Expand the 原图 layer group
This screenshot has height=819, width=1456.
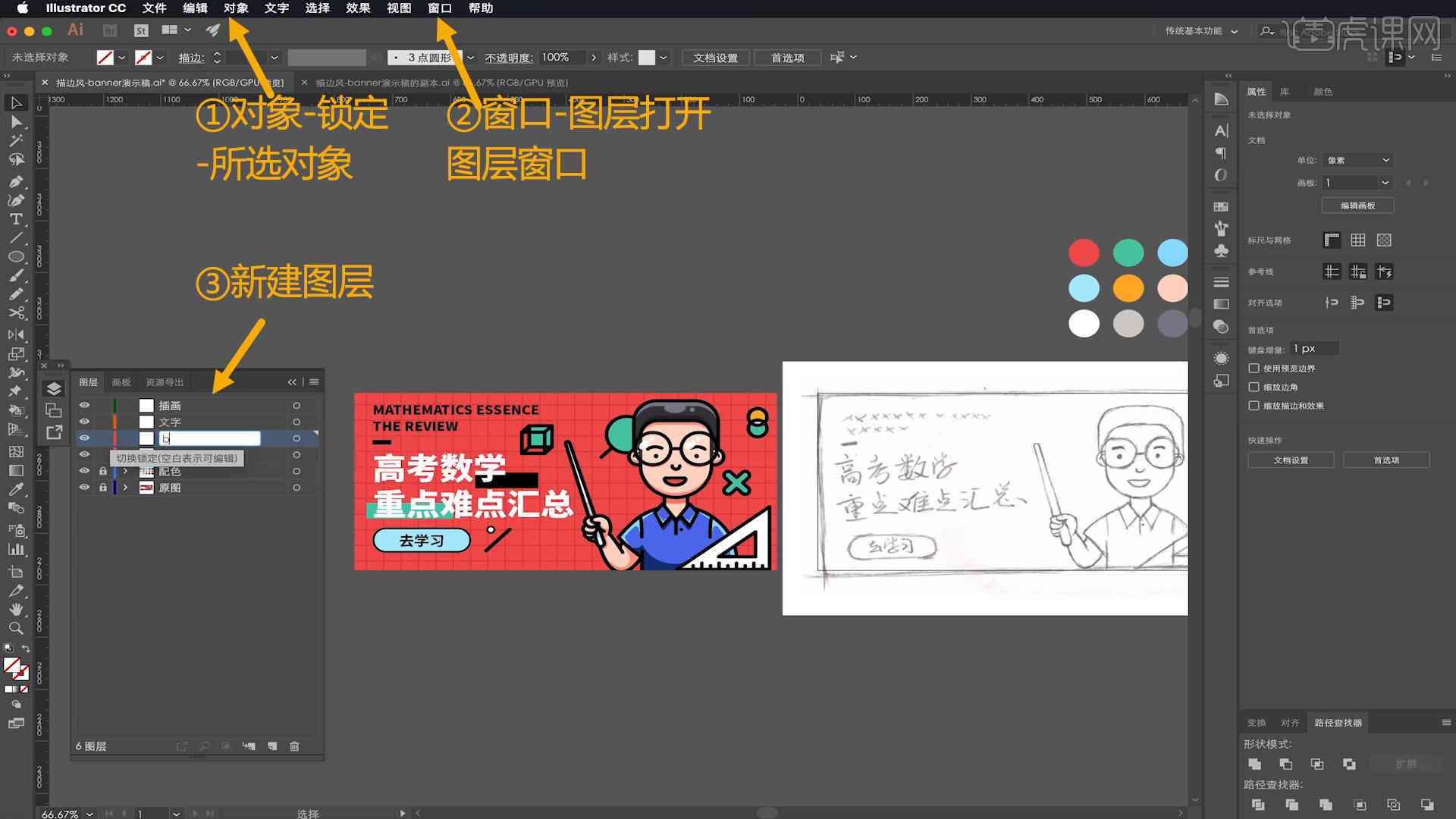click(125, 488)
